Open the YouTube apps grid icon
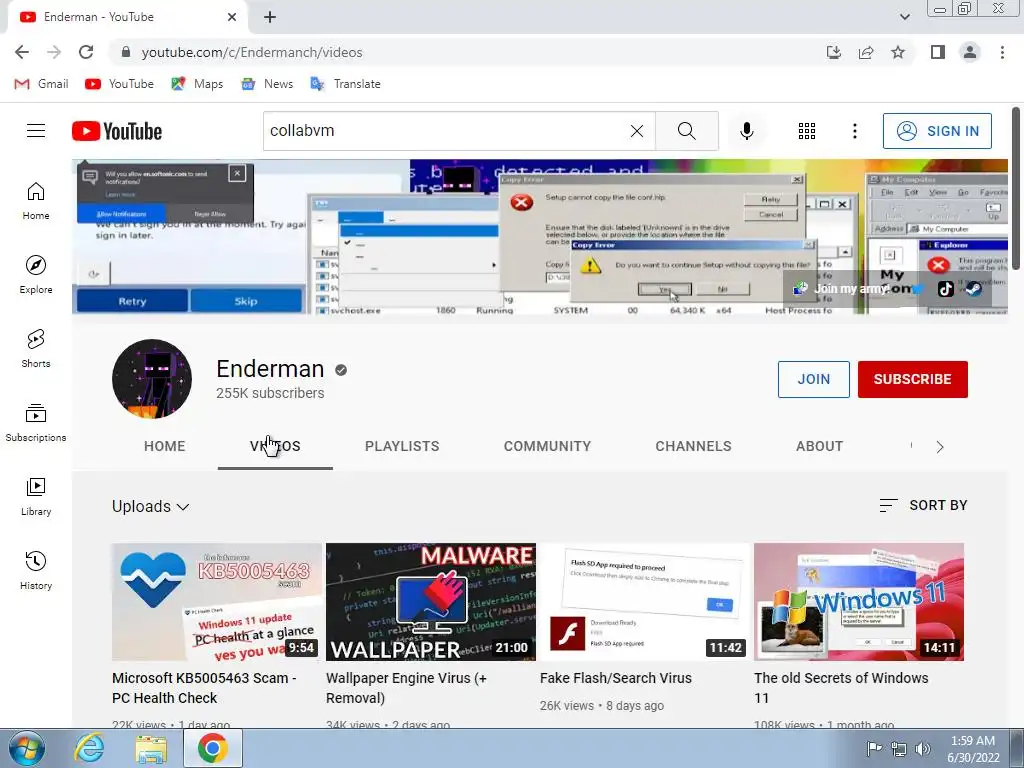 point(807,131)
